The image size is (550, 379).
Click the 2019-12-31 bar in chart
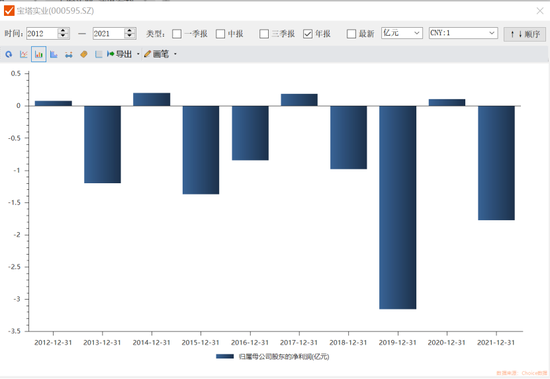point(397,207)
